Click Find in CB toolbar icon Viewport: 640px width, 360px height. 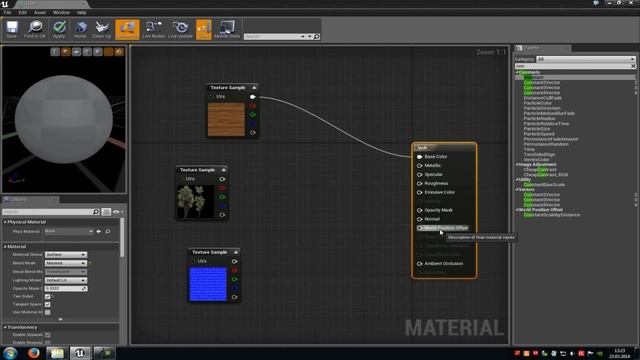tap(35, 29)
